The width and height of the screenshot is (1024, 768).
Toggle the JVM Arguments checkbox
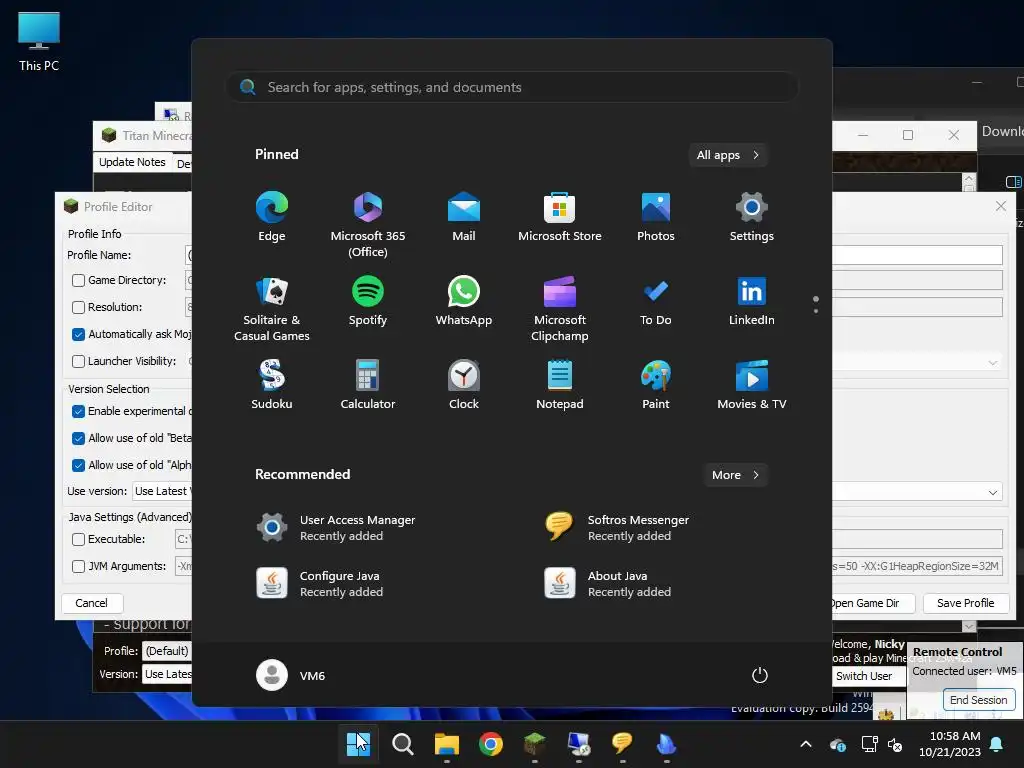(x=78, y=566)
